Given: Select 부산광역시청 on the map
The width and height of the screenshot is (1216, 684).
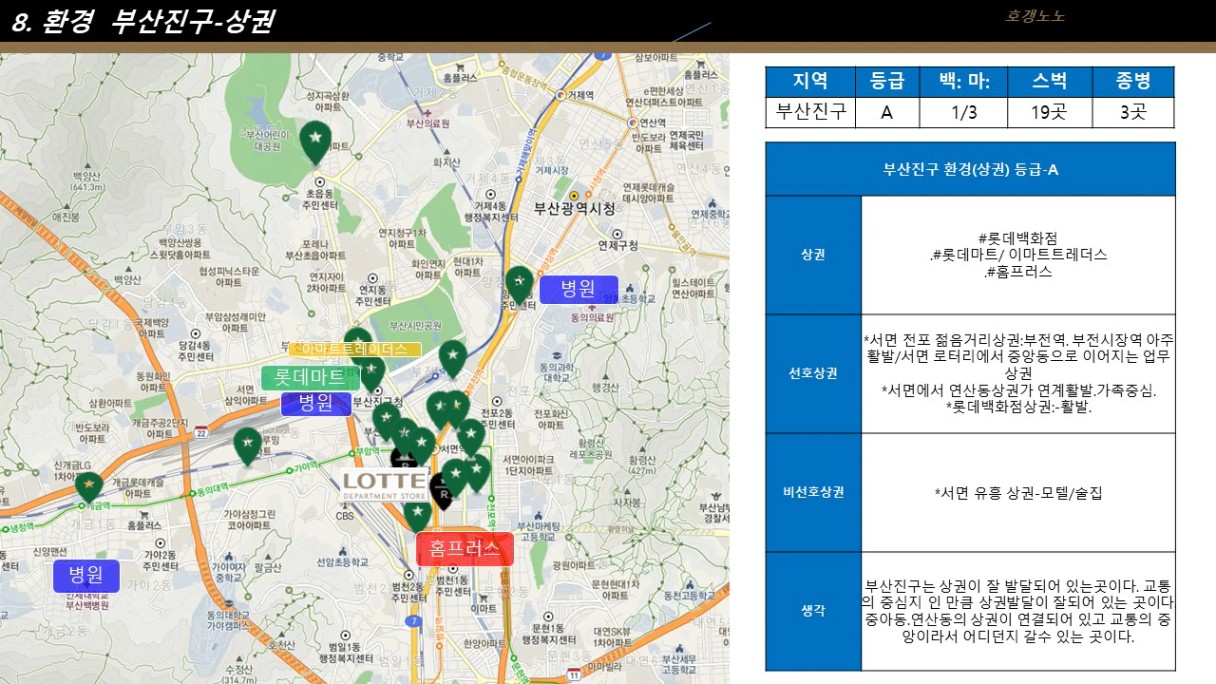Looking at the screenshot, I should click(x=574, y=209).
